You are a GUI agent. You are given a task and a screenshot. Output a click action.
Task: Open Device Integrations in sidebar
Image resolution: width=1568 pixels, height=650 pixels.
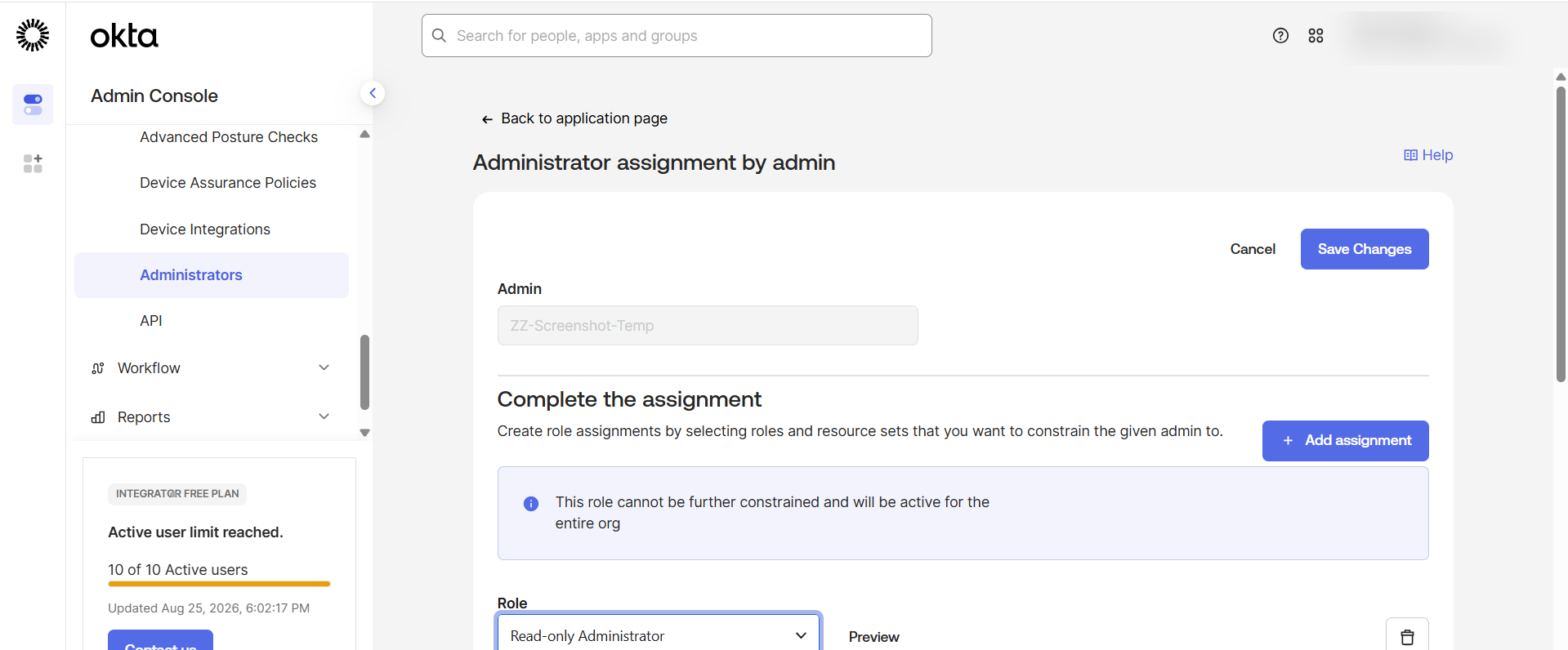point(205,229)
